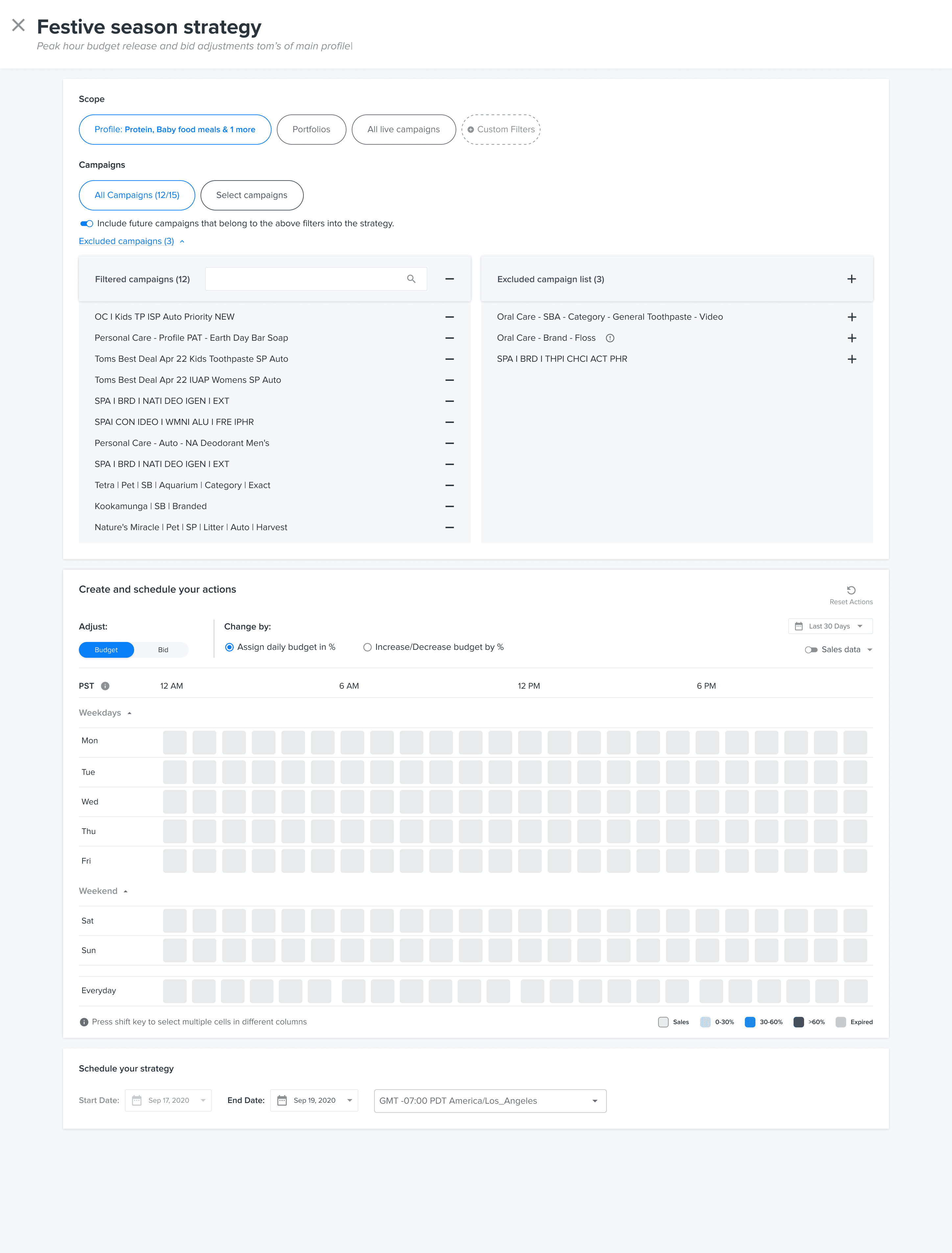The image size is (952, 1253).
Task: Add all excluded campaigns with header plus
Action: [x=851, y=279]
